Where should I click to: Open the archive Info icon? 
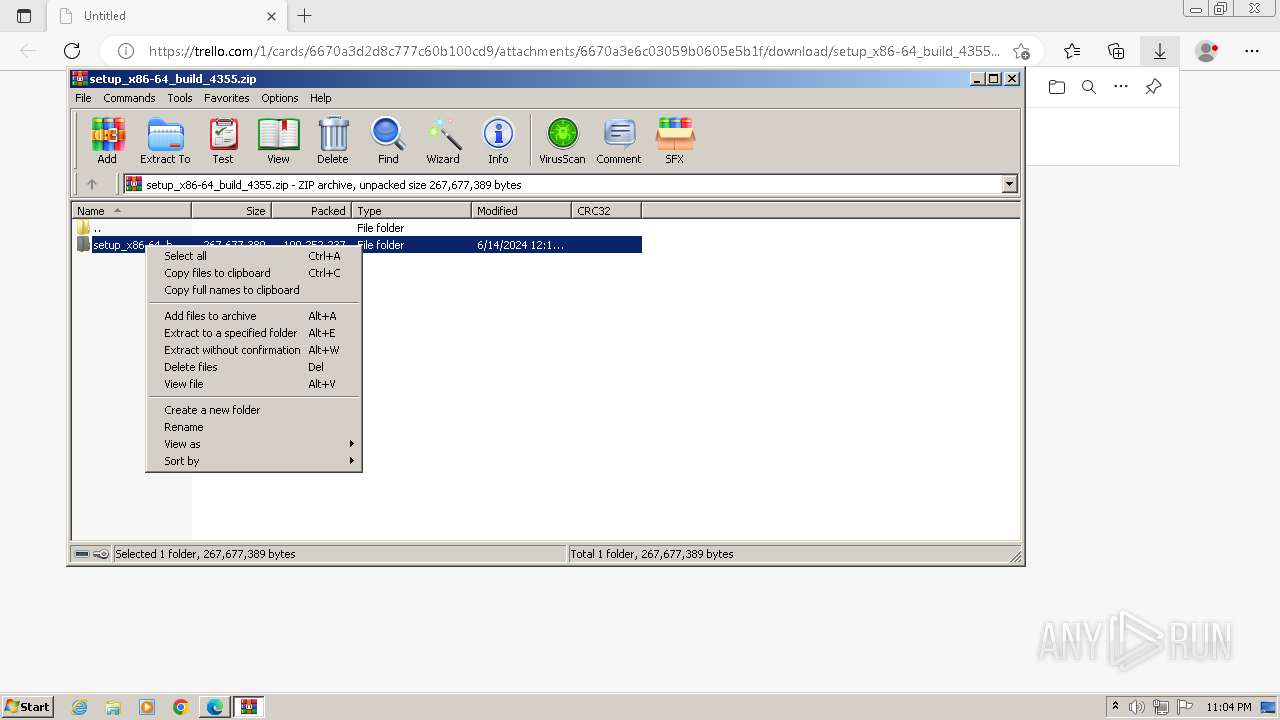[x=498, y=140]
